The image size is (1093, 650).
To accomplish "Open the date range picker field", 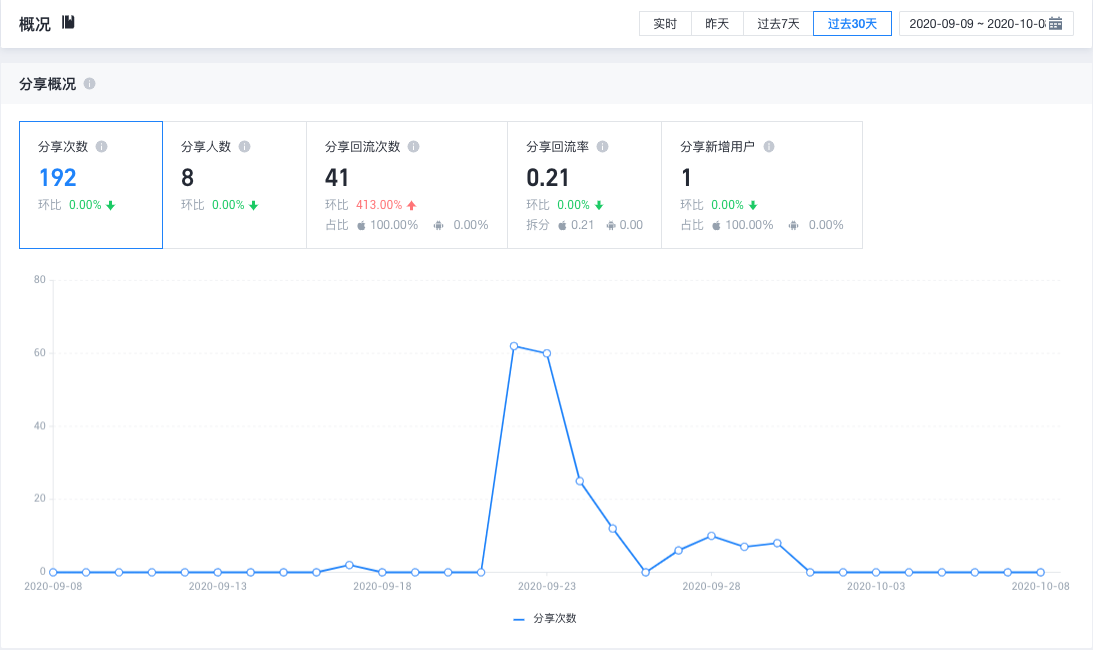I will pyautogui.click(x=986, y=24).
